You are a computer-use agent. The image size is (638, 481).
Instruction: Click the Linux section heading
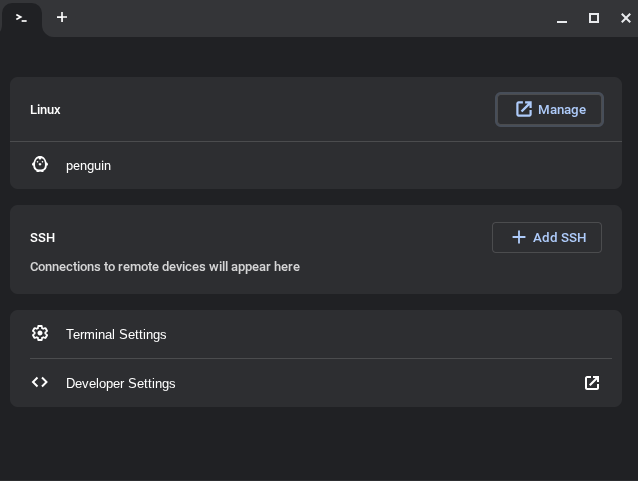click(x=45, y=110)
